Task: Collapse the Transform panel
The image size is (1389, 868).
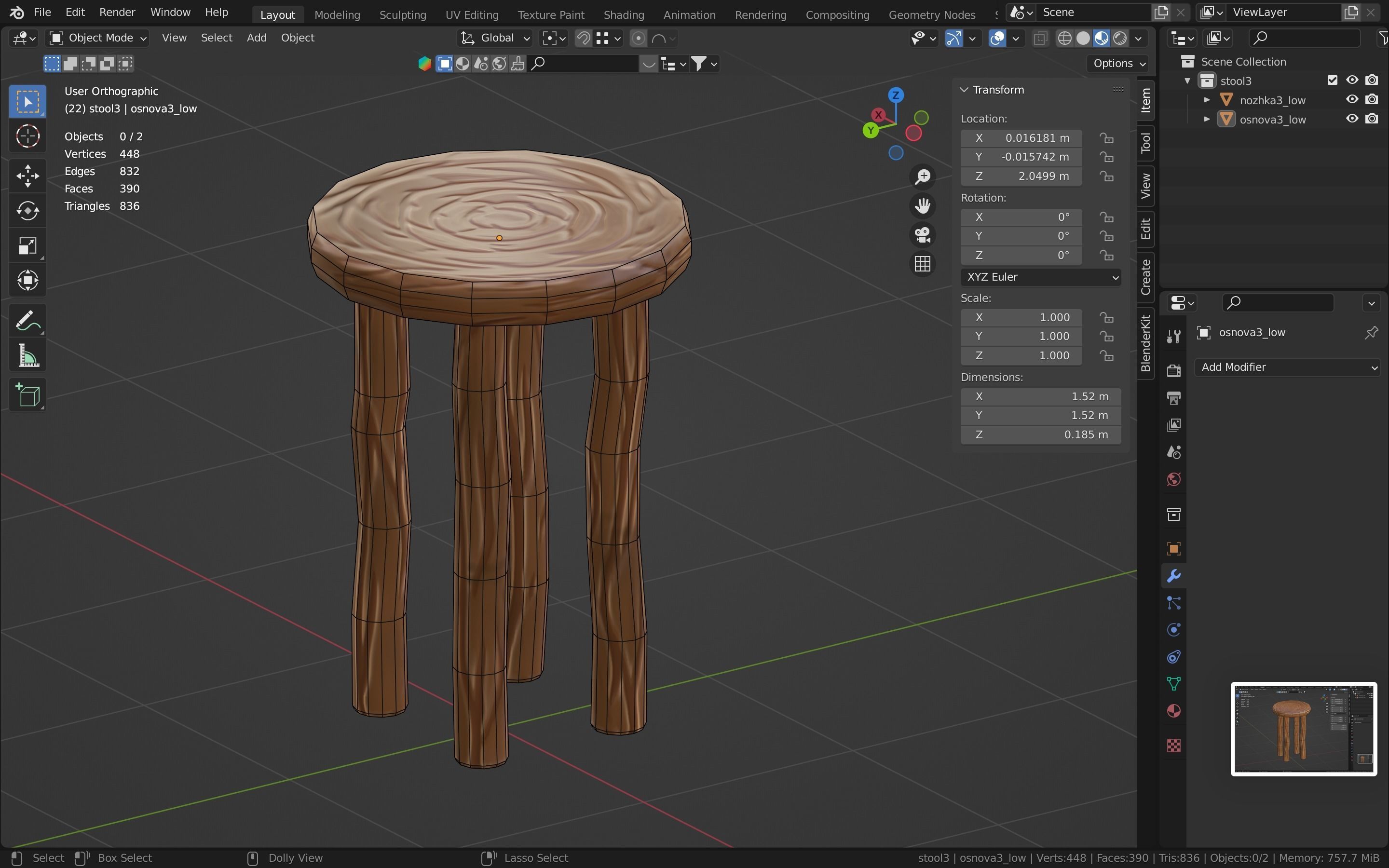Action: pyautogui.click(x=964, y=90)
